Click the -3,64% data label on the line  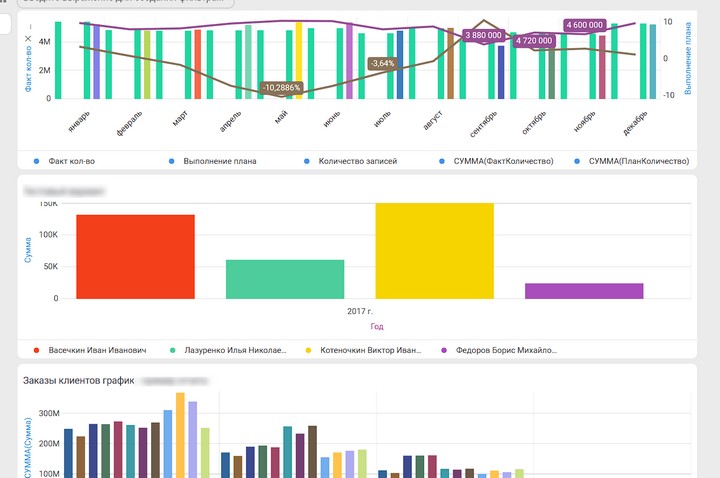(x=382, y=63)
